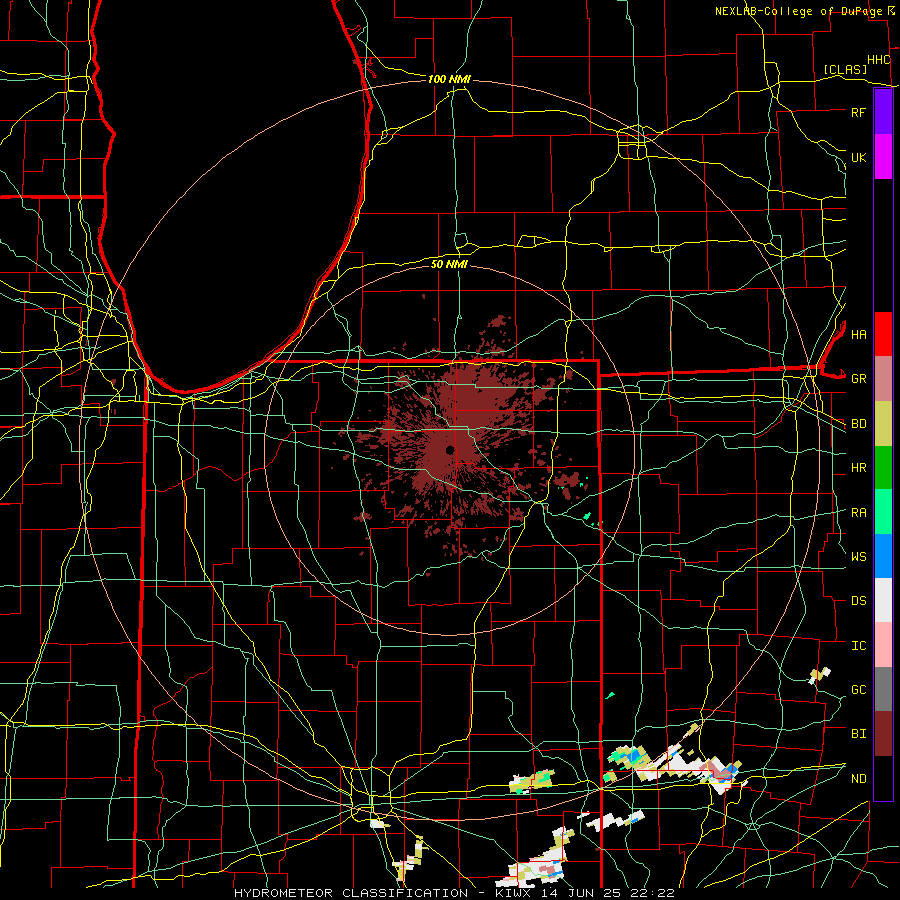
Task: Click the [CLAS] label above legend
Action: point(845,70)
